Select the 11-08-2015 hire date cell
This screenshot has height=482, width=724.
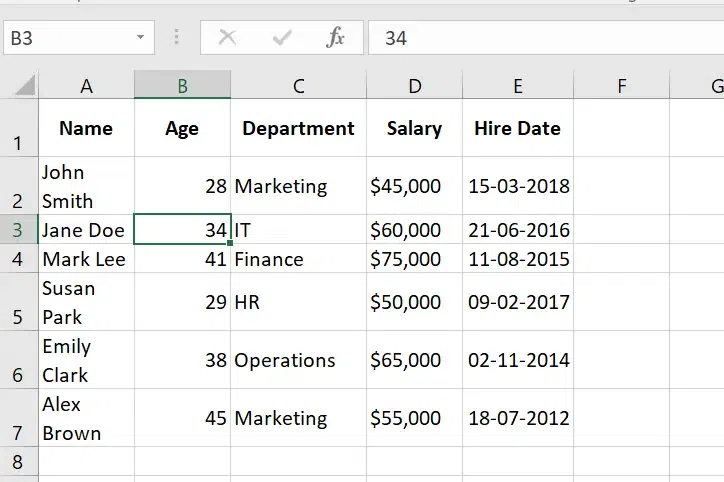(x=518, y=259)
